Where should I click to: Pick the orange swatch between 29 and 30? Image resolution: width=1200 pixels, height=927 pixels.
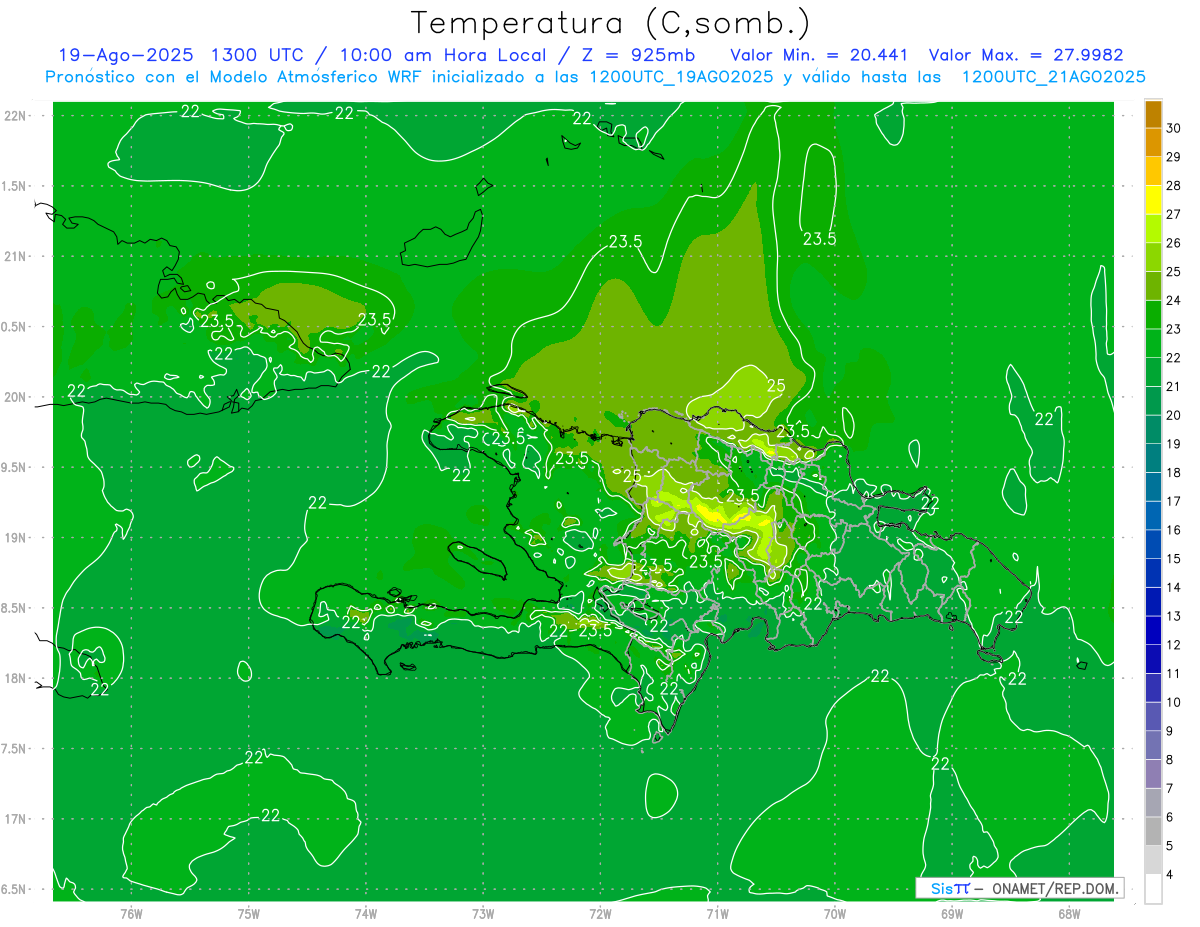click(1153, 142)
